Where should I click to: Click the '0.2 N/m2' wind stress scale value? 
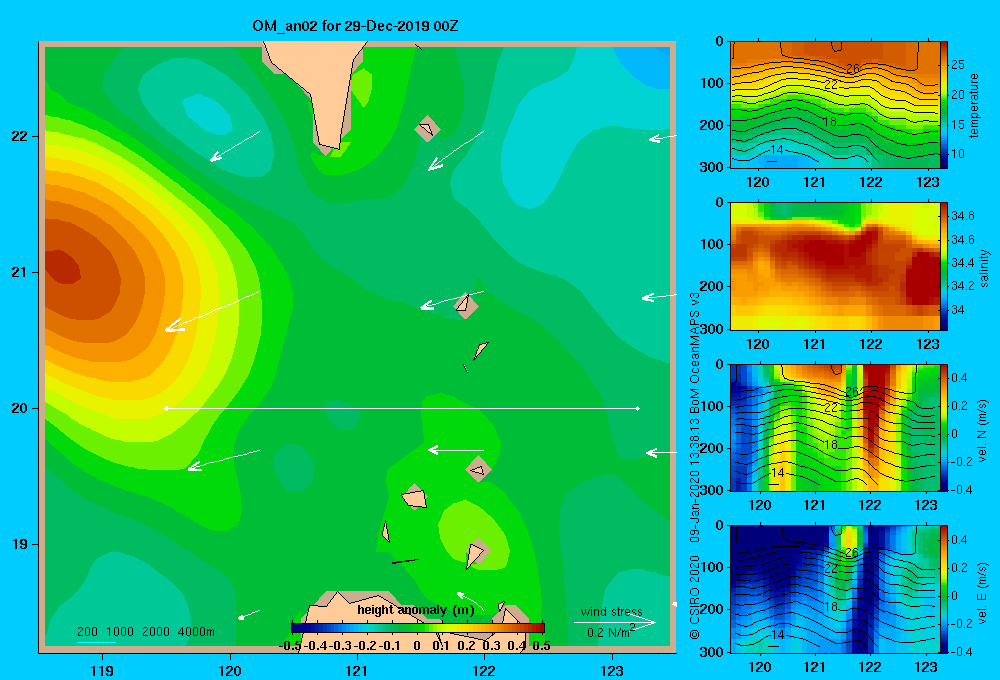(610, 632)
